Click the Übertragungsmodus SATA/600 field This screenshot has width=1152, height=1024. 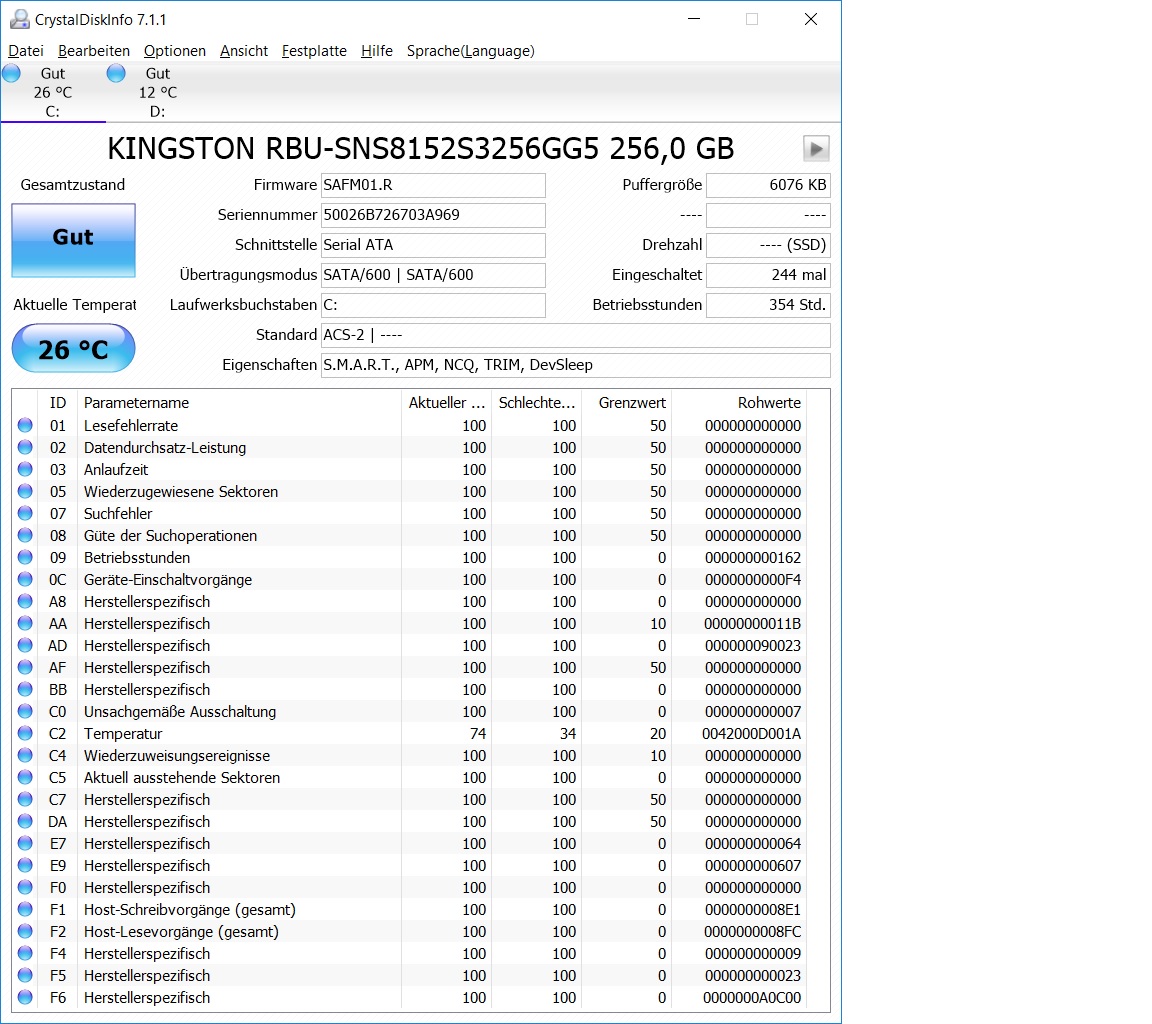[433, 275]
